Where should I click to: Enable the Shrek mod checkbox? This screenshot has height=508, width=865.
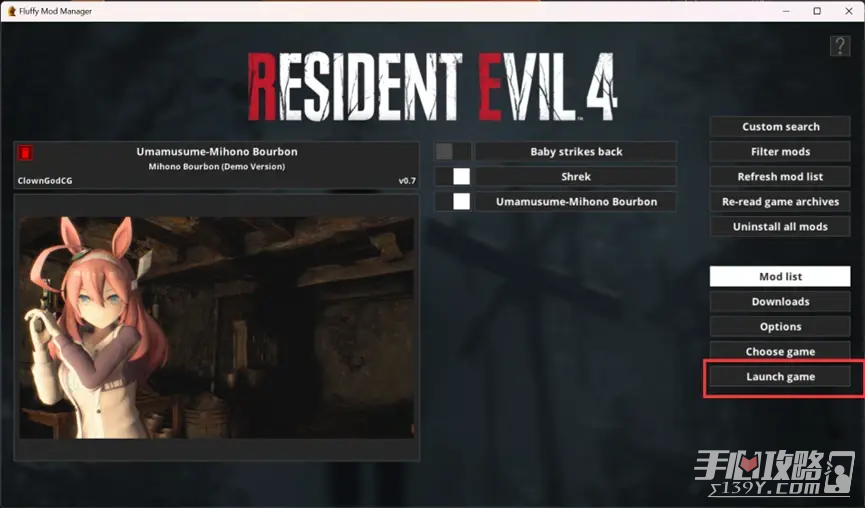click(x=453, y=177)
